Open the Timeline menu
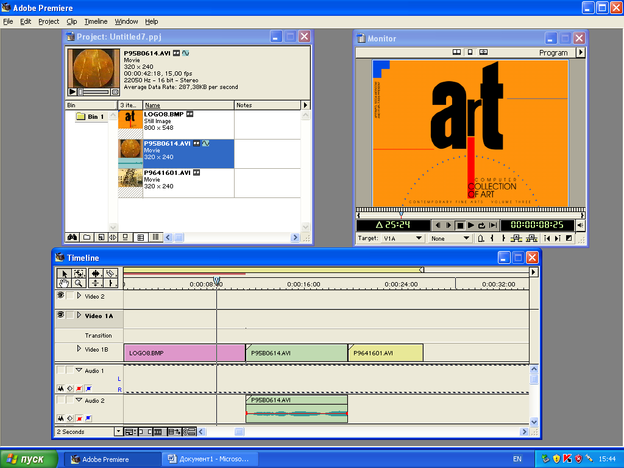The image size is (624, 468). point(96,21)
